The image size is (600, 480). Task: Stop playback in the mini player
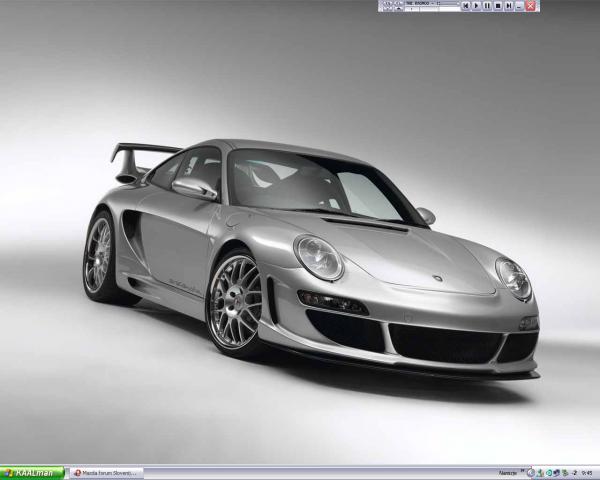click(x=497, y=6)
